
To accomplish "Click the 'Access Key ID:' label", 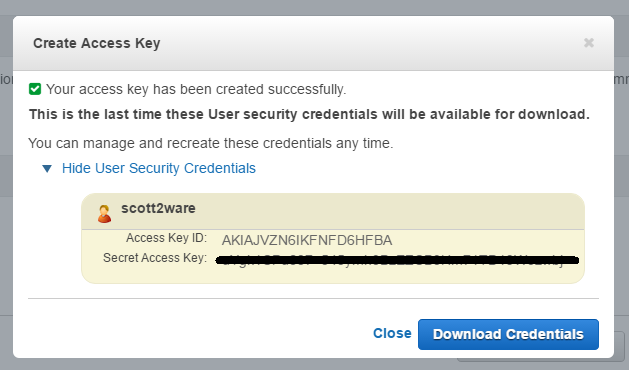I will click(x=166, y=238).
